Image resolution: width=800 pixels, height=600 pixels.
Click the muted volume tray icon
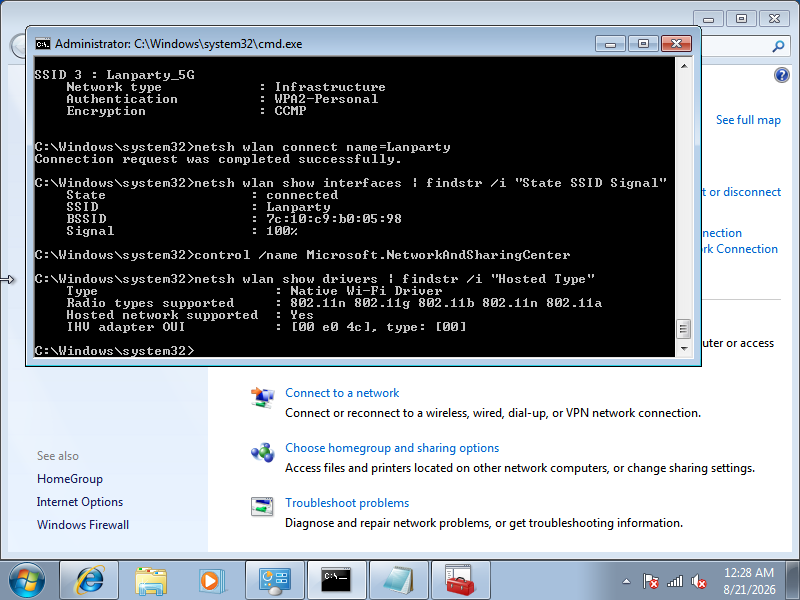(x=698, y=581)
